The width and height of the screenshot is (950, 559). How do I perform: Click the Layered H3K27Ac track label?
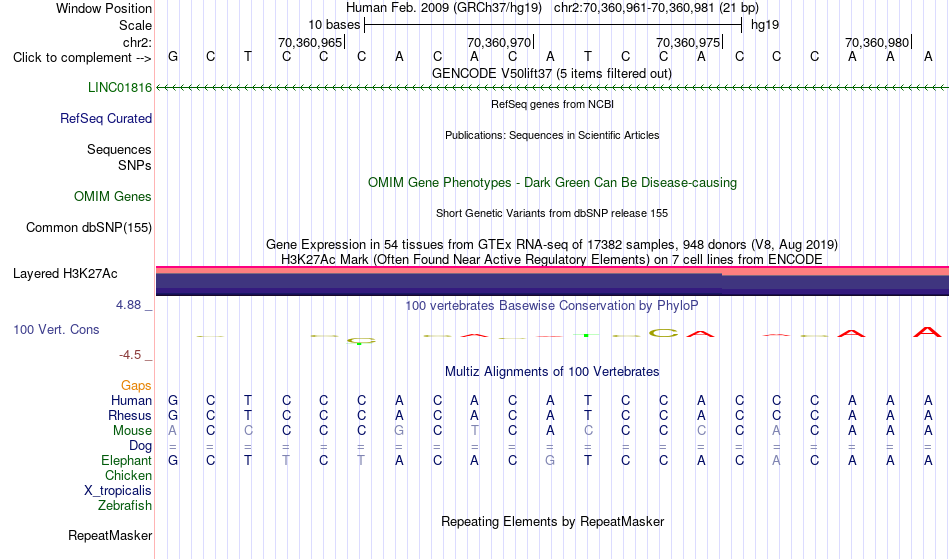click(x=65, y=273)
